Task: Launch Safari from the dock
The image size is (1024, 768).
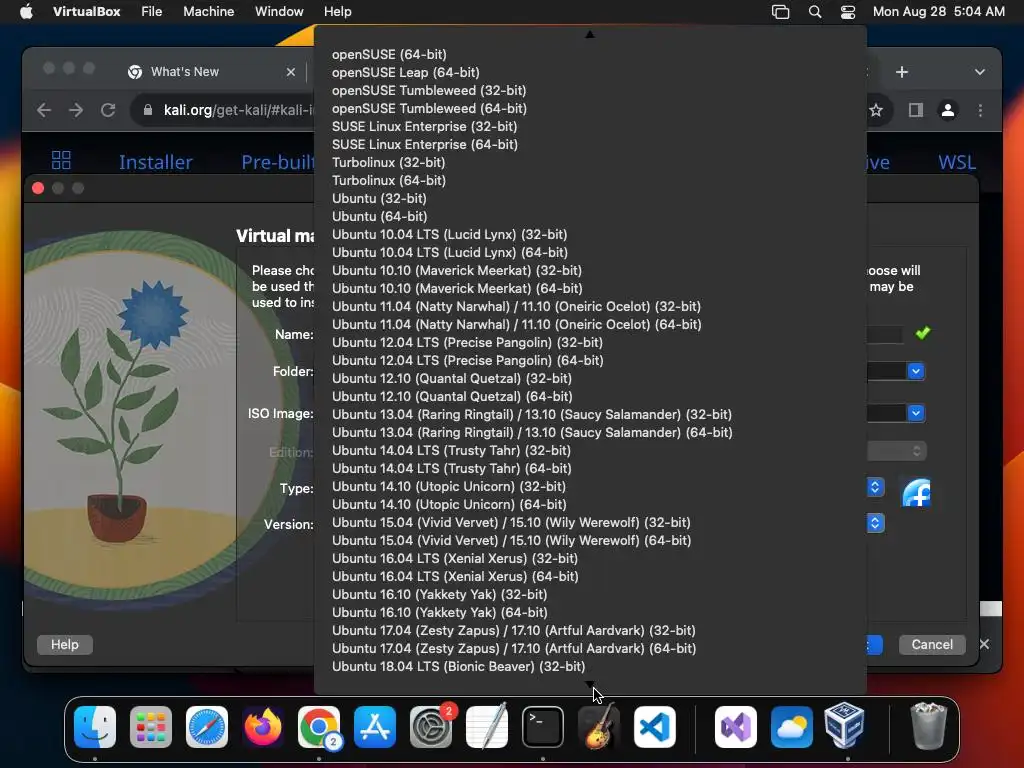Action: [x=207, y=727]
